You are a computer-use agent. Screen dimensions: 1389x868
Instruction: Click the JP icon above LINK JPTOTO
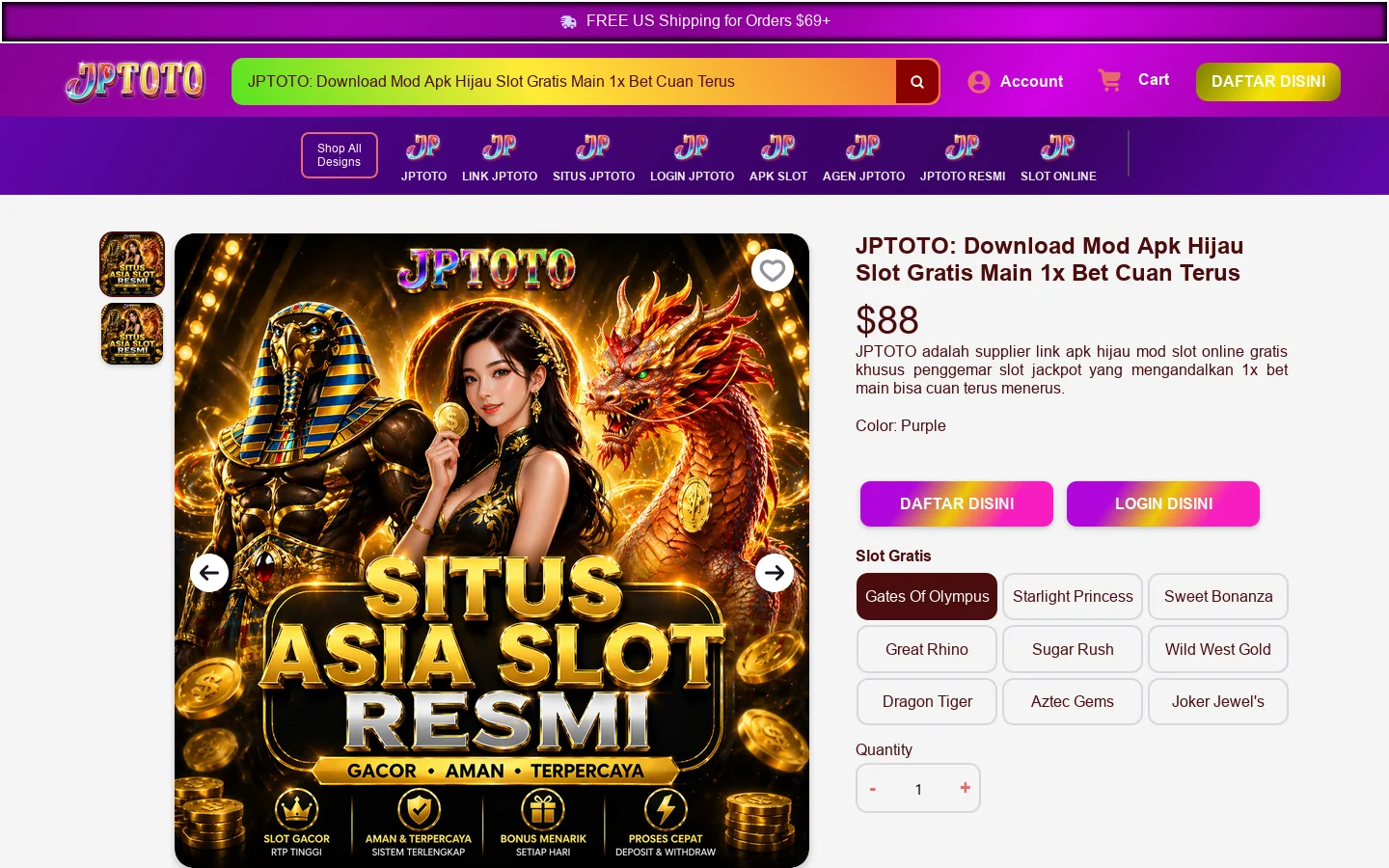click(x=500, y=147)
